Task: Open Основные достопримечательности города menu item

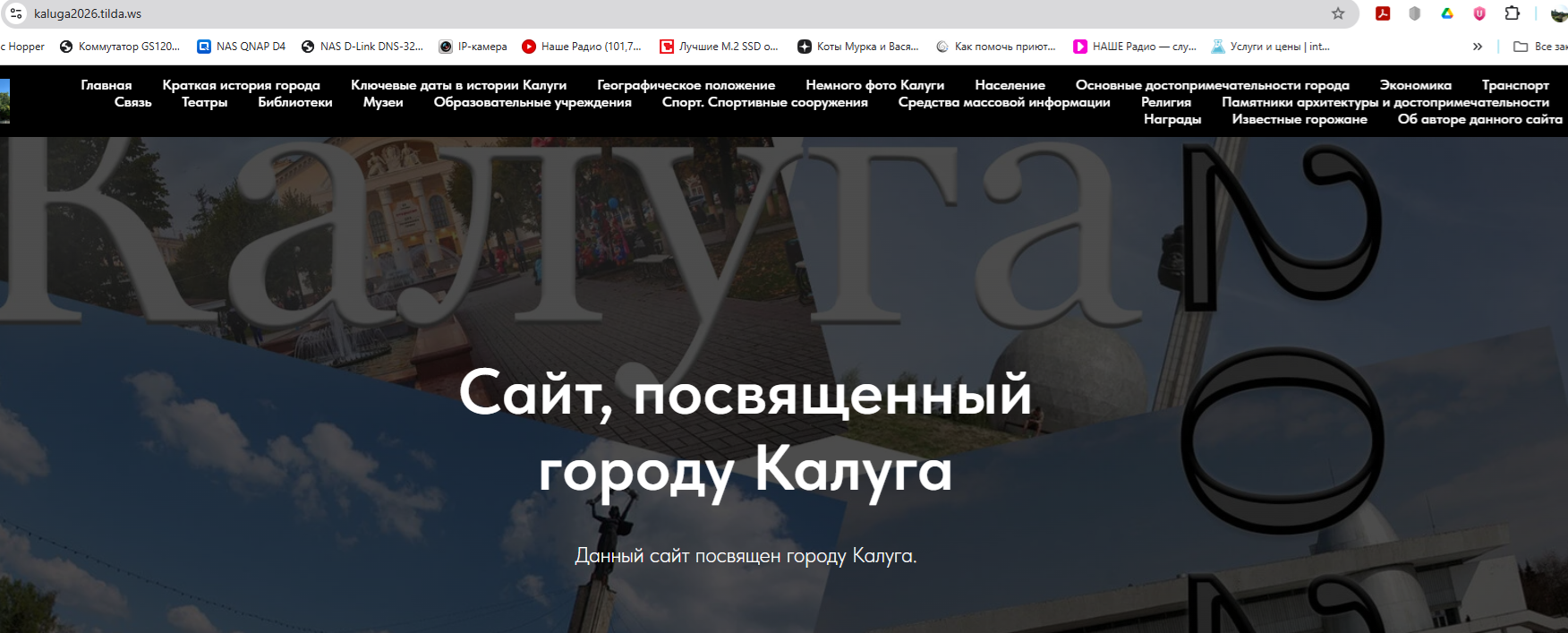Action: click(x=1213, y=85)
